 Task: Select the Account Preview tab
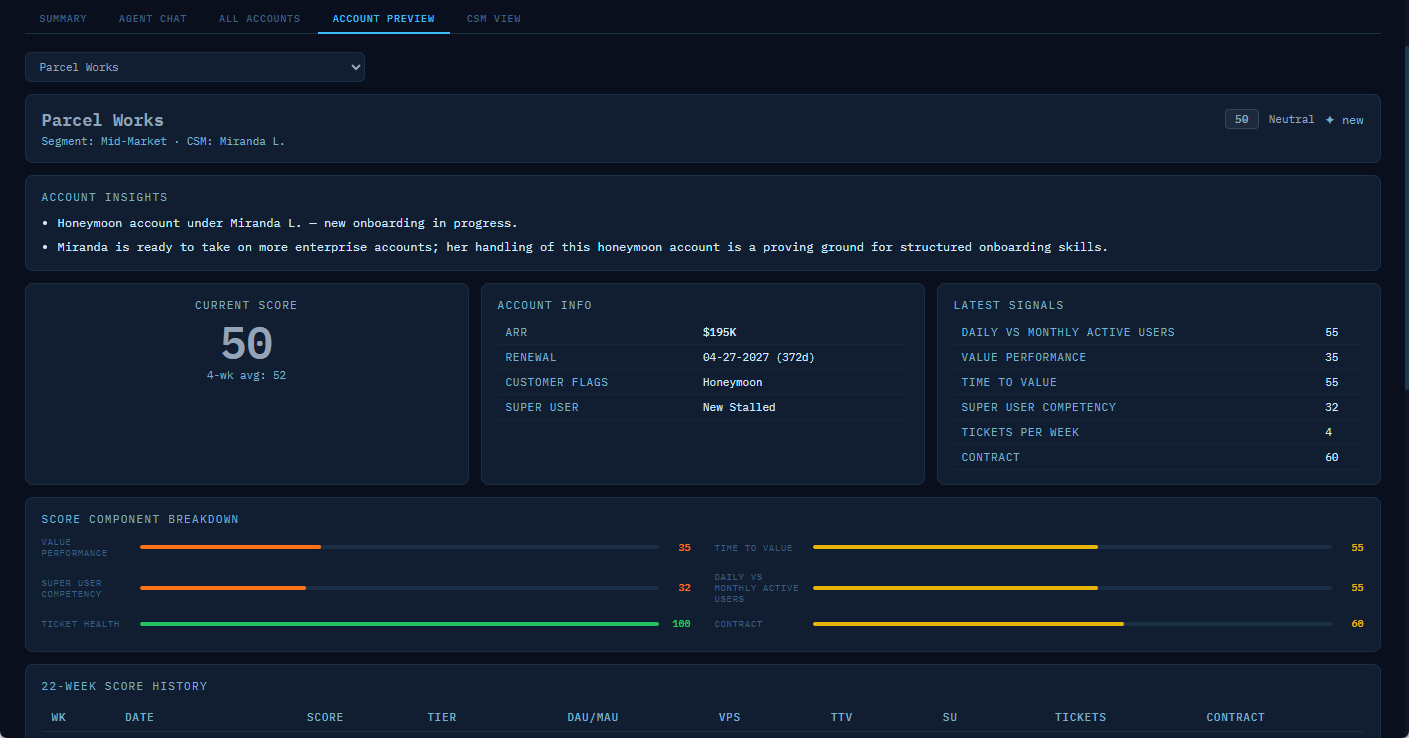[x=383, y=19]
